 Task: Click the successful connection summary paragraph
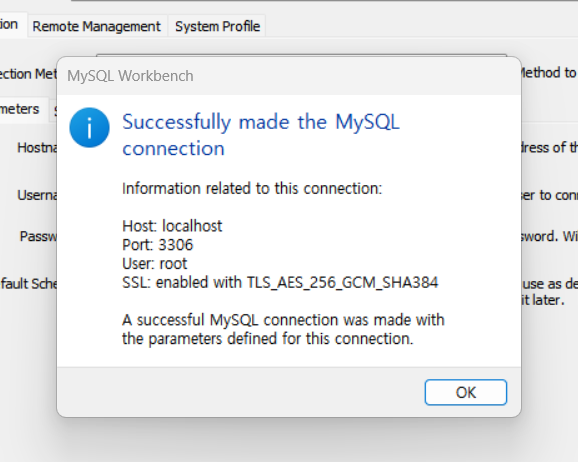coord(283,329)
